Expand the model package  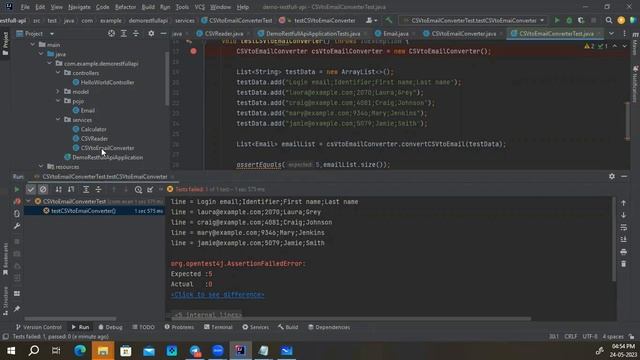[58, 91]
